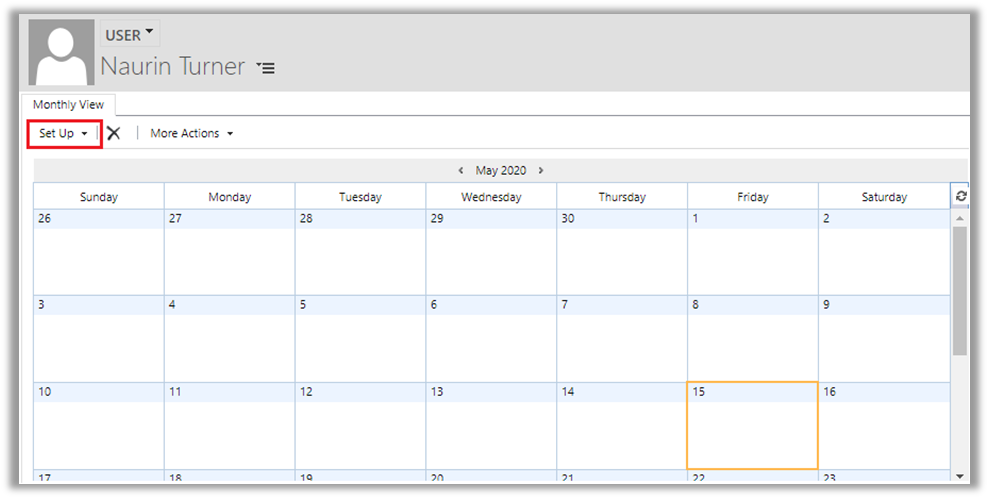Click the May 2020 month label
Viewport: 989px width, 498px height.
click(500, 170)
